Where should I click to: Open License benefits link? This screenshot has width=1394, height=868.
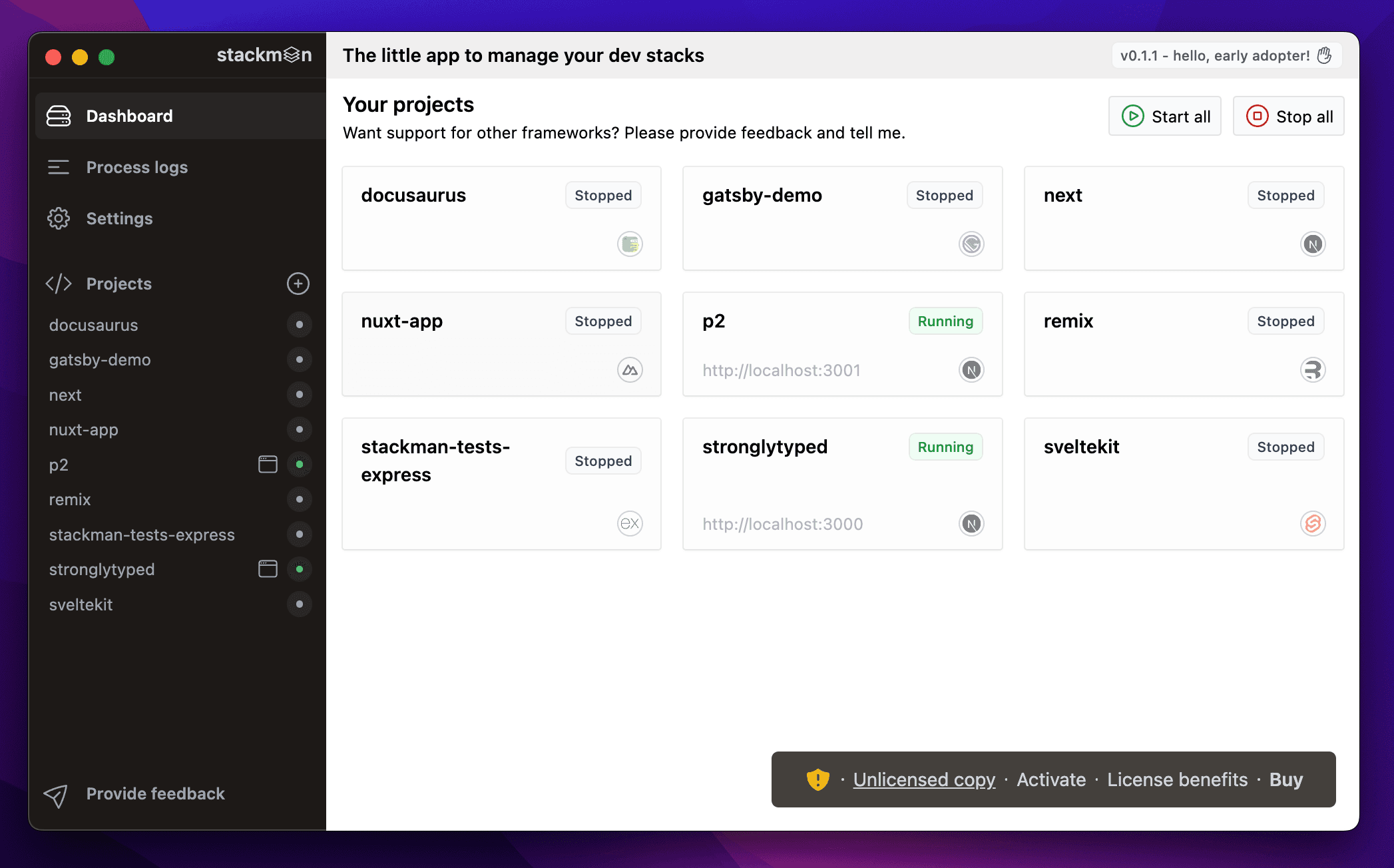[x=1177, y=779]
